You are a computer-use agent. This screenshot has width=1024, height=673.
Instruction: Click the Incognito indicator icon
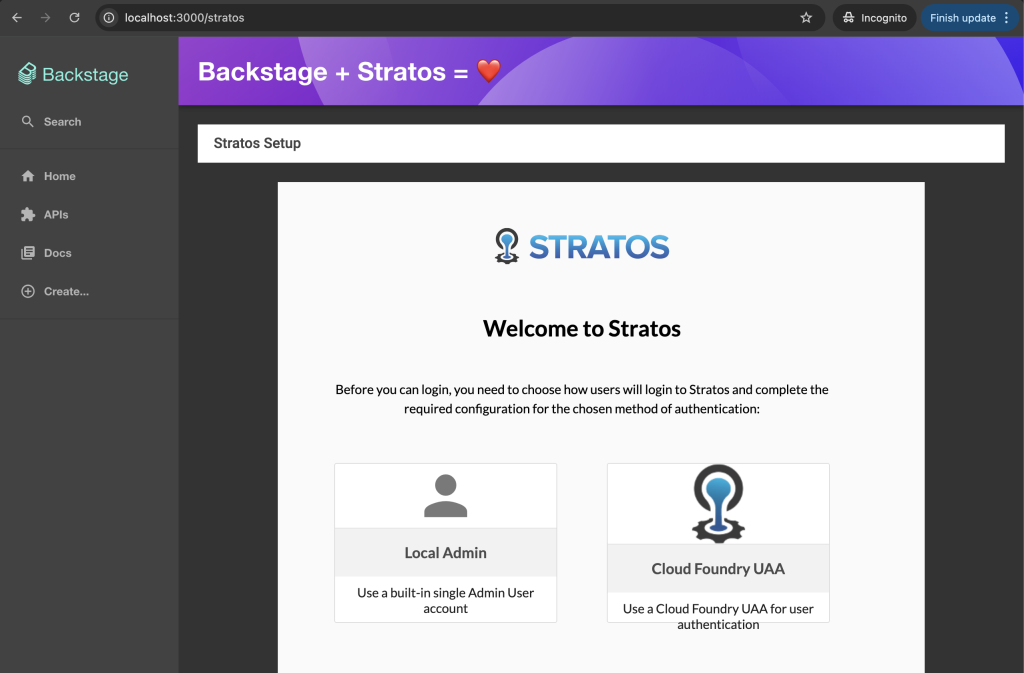click(848, 18)
